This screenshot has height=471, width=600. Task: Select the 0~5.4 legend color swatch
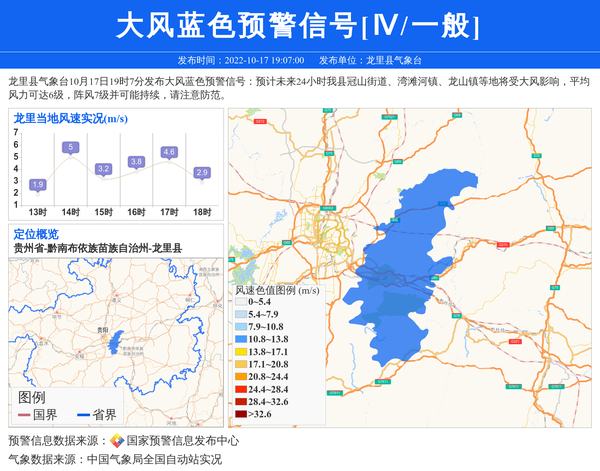pos(240,301)
